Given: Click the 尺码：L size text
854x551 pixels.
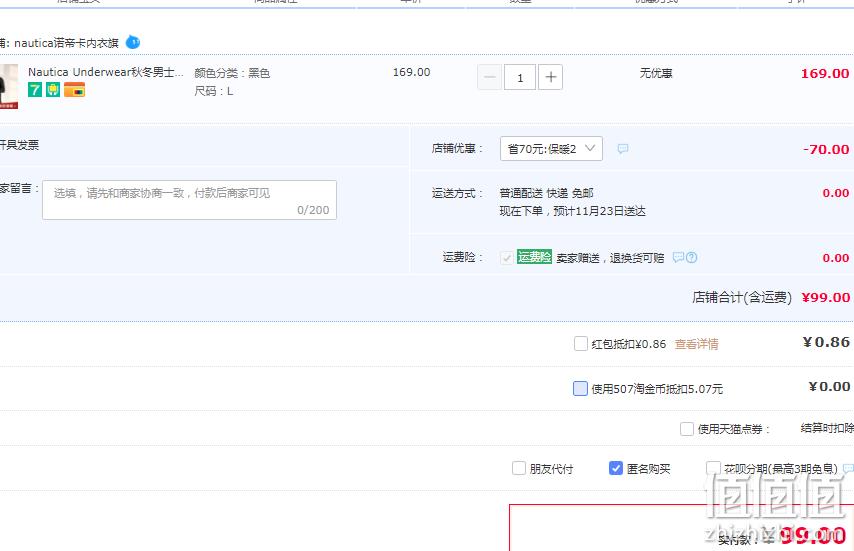Looking at the screenshot, I should click(x=214, y=91).
